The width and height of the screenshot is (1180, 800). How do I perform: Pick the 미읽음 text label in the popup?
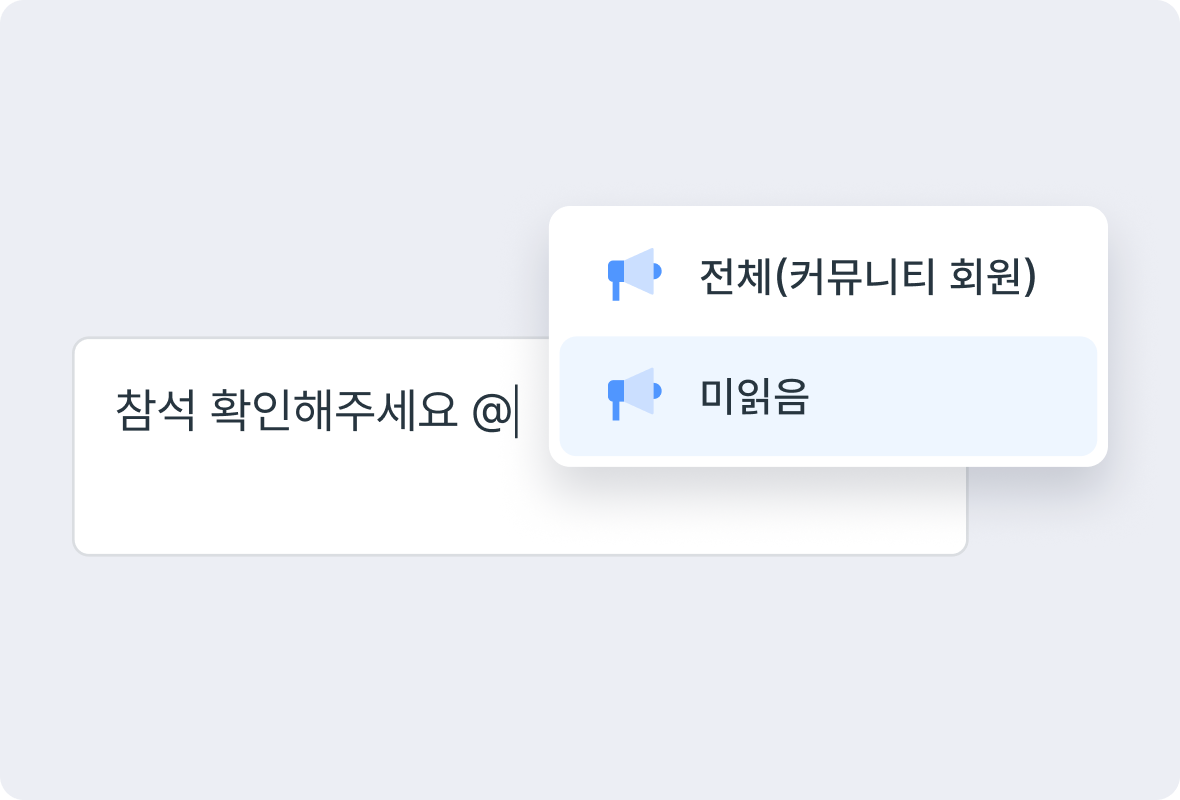(x=754, y=396)
